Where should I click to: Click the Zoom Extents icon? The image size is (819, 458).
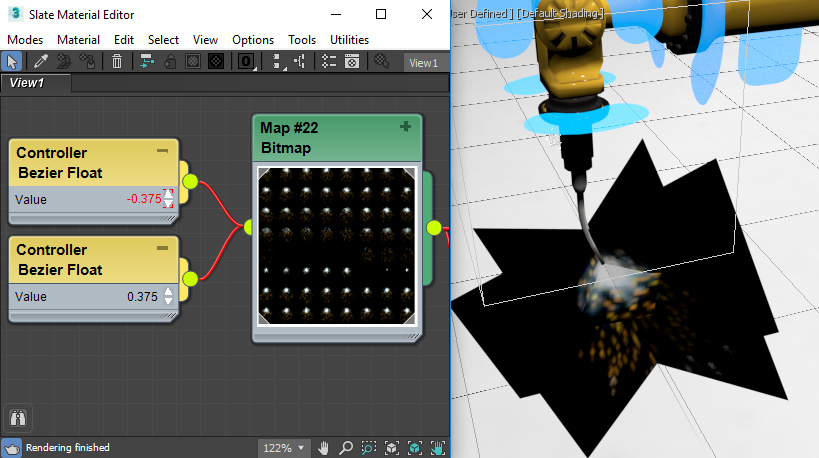392,448
